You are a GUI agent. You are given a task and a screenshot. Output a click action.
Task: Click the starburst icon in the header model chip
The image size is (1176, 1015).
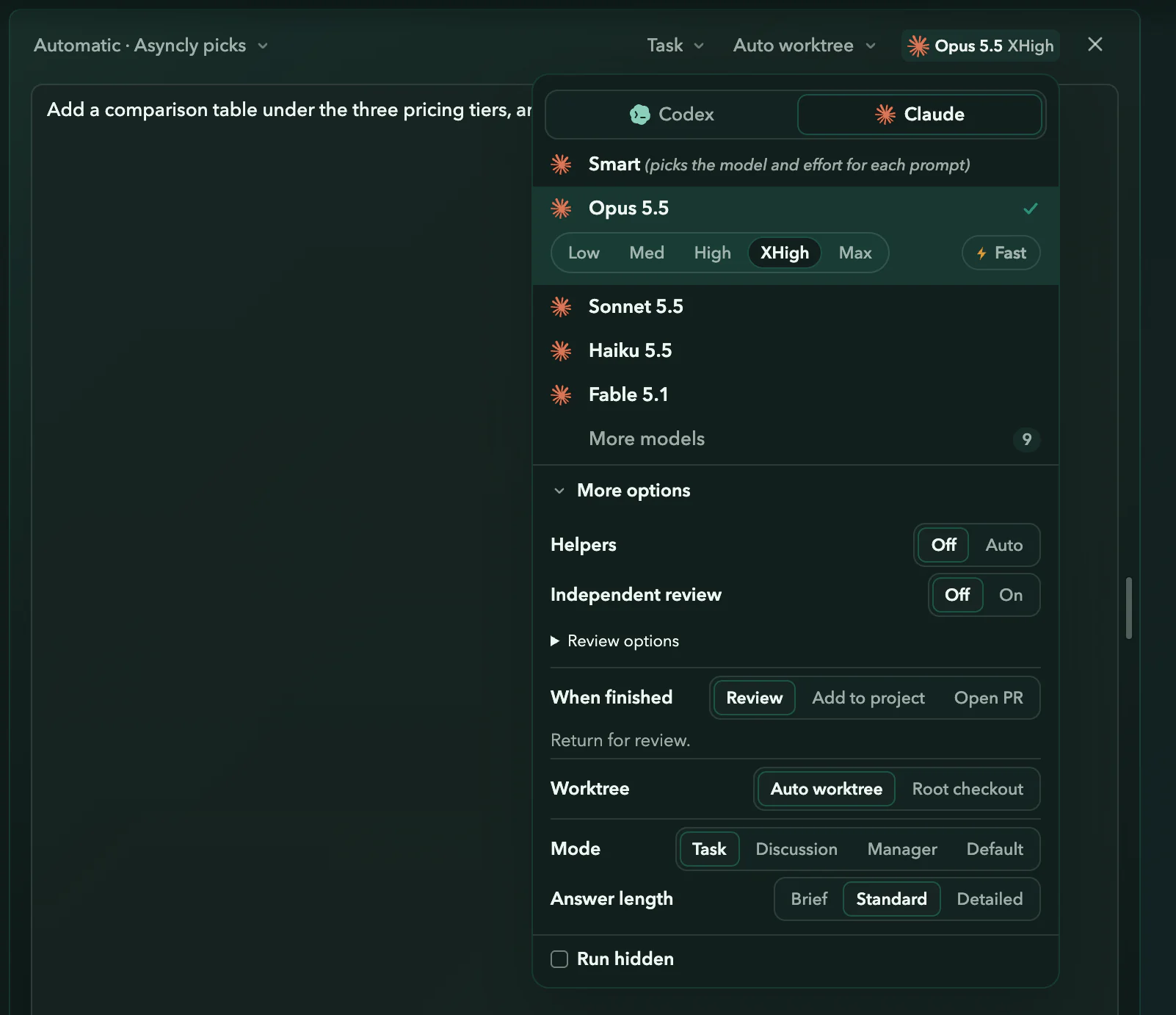(918, 46)
